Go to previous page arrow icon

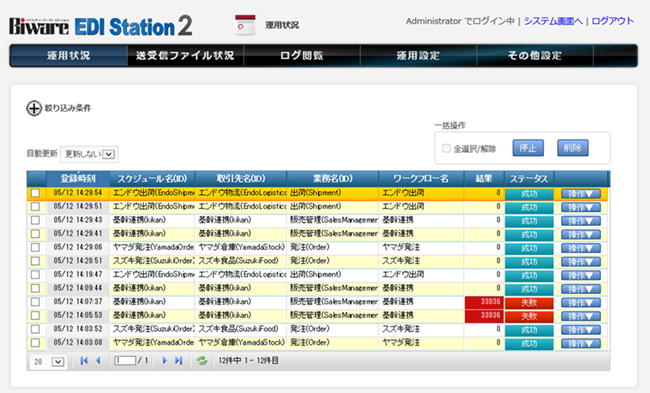pyautogui.click(x=98, y=361)
